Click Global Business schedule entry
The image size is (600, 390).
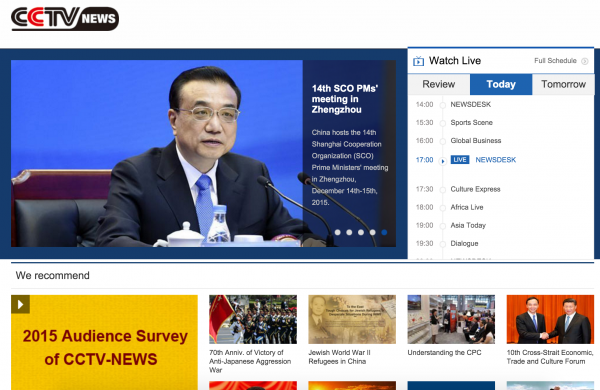point(476,141)
